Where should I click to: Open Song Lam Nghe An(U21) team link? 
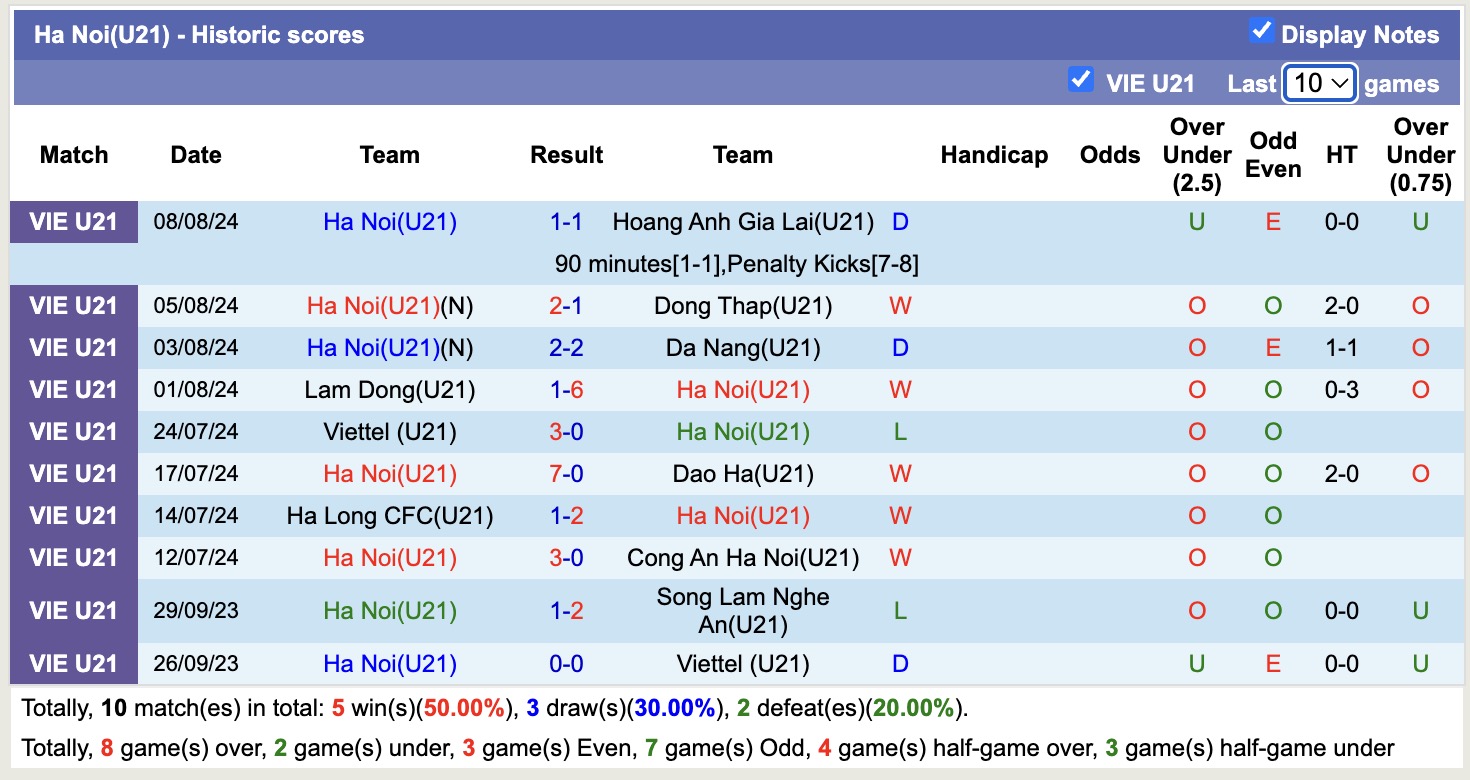coord(742,610)
